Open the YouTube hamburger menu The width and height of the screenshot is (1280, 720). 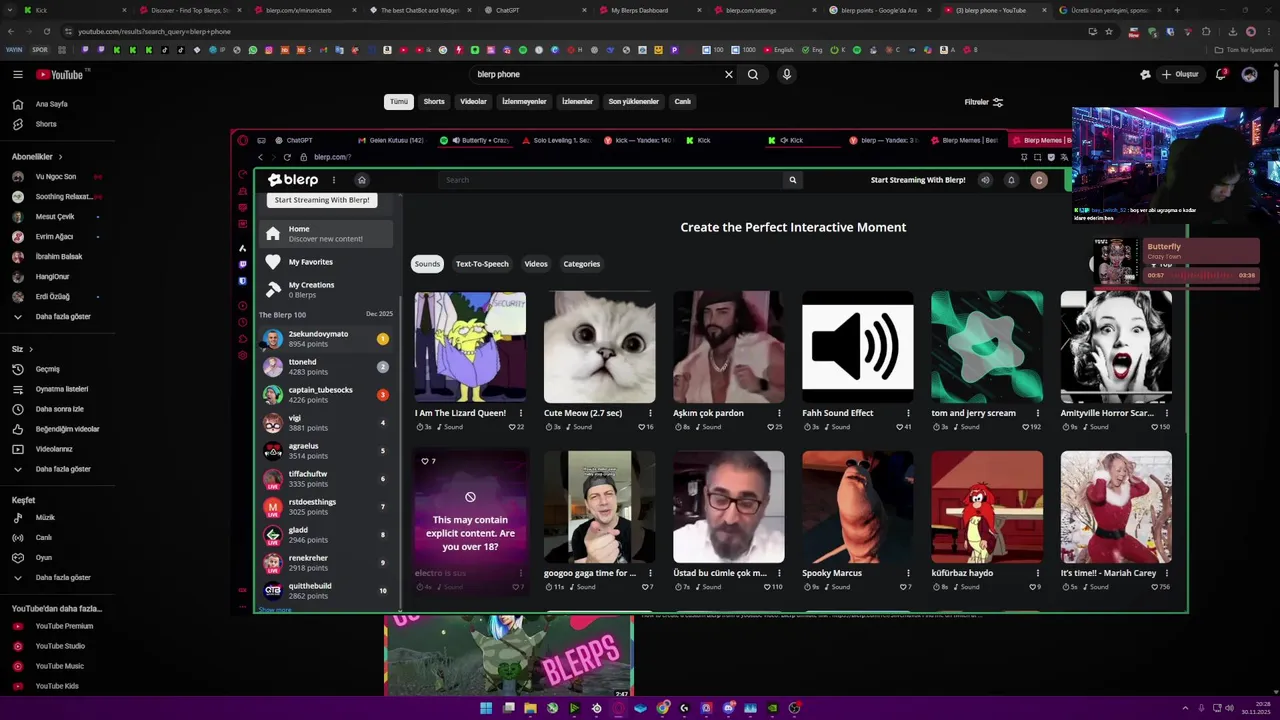17,74
